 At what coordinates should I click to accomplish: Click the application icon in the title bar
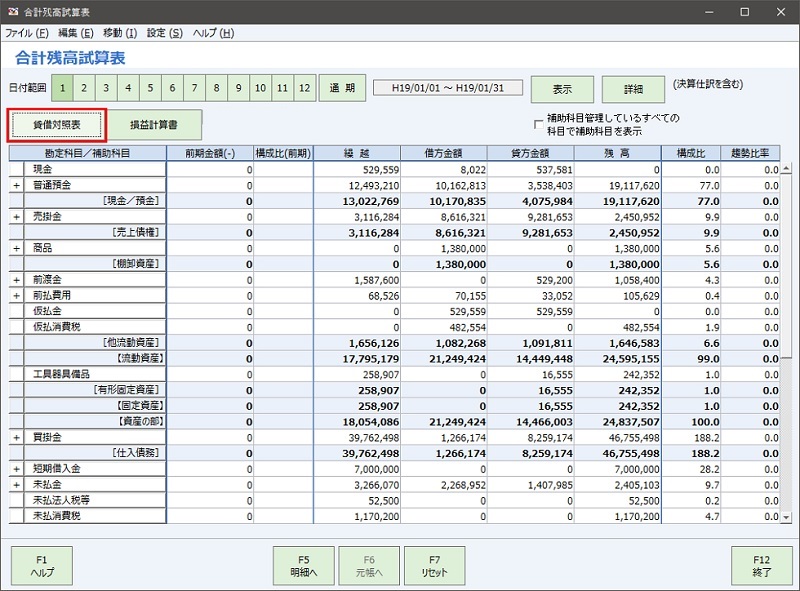pos(13,11)
